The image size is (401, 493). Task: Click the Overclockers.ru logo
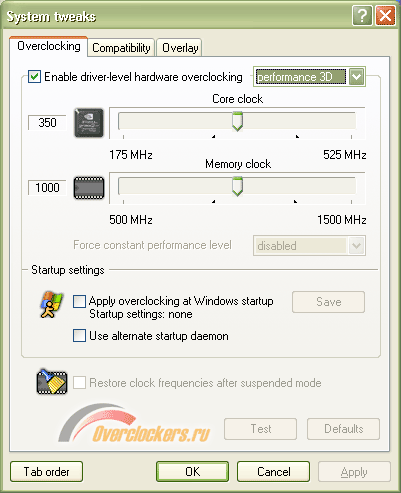(x=134, y=424)
